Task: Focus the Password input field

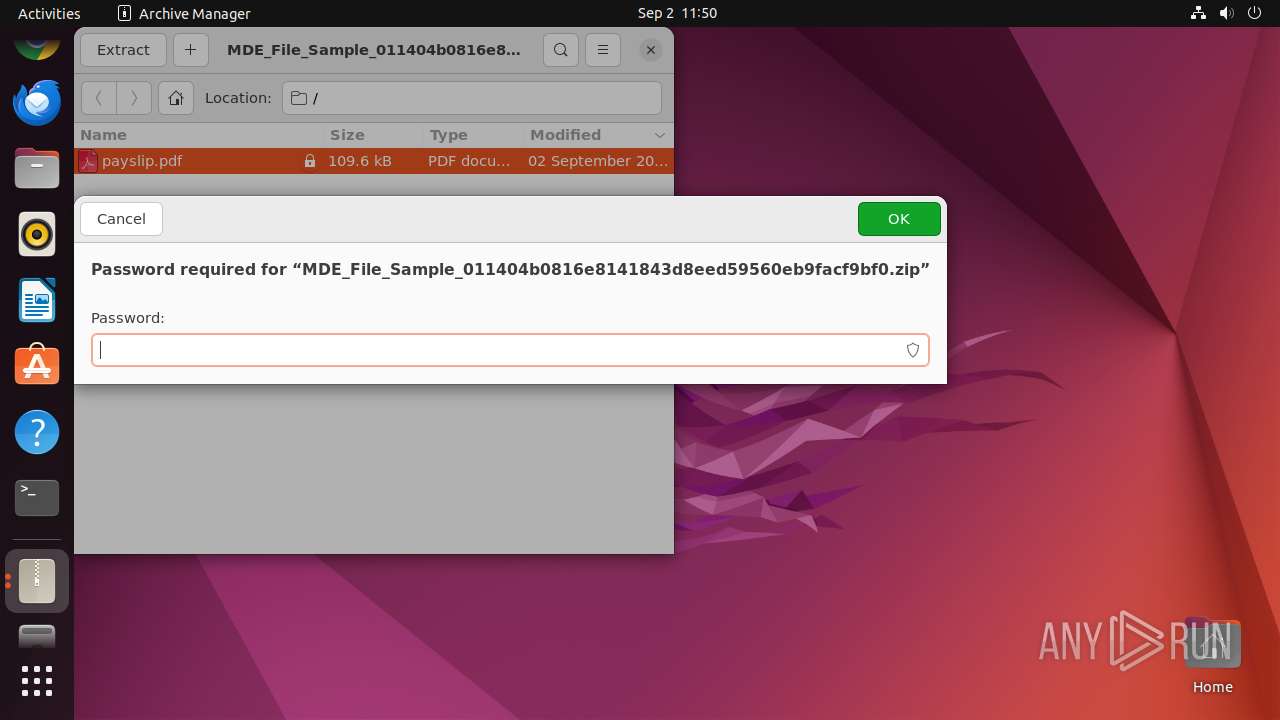Action: [510, 350]
